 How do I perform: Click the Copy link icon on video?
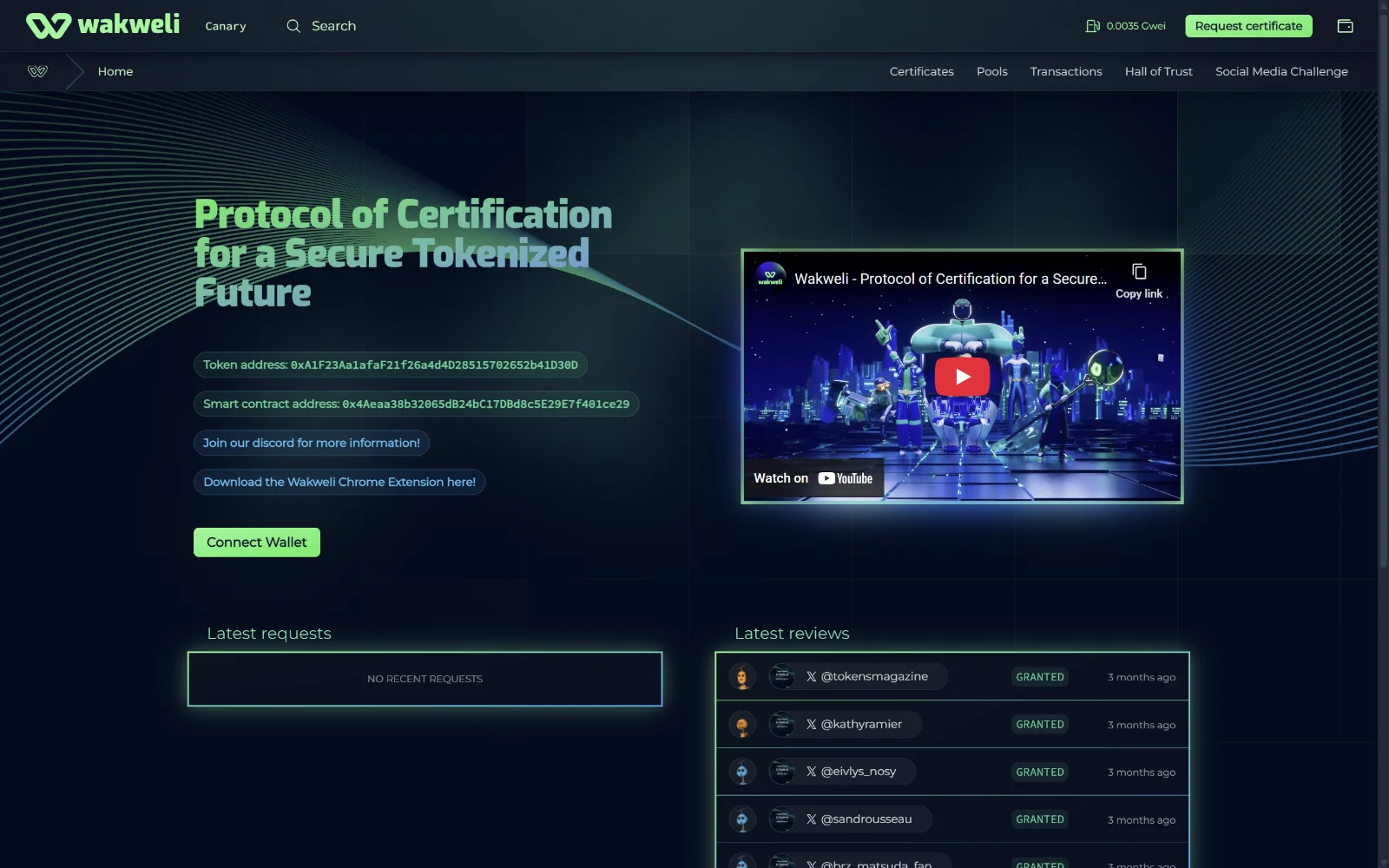tap(1139, 273)
